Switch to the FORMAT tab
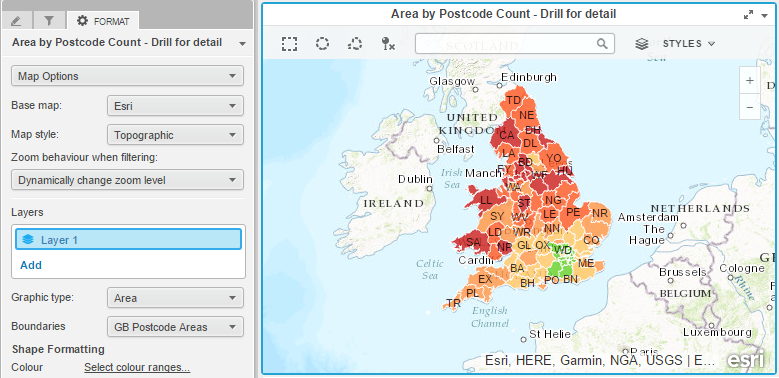779x378 pixels. (103, 21)
